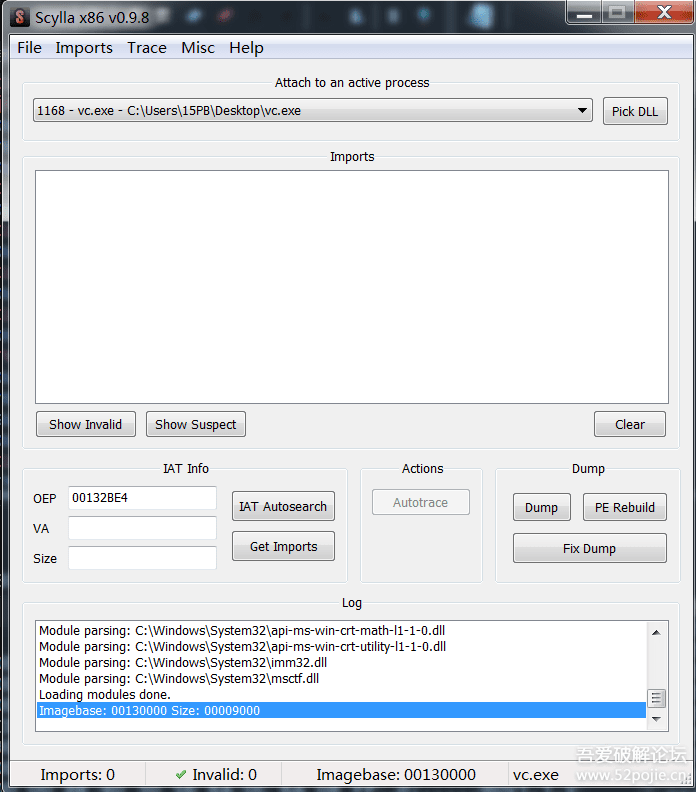
Task: Click the log scrollbar thumb
Action: [656, 698]
